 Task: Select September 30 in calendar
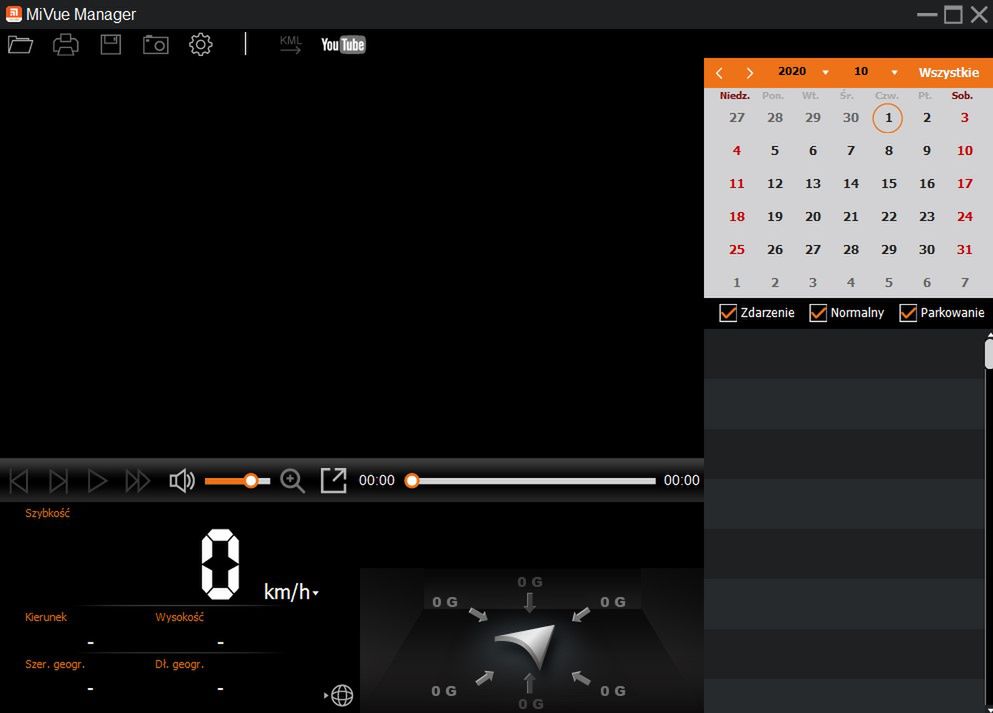[851, 118]
